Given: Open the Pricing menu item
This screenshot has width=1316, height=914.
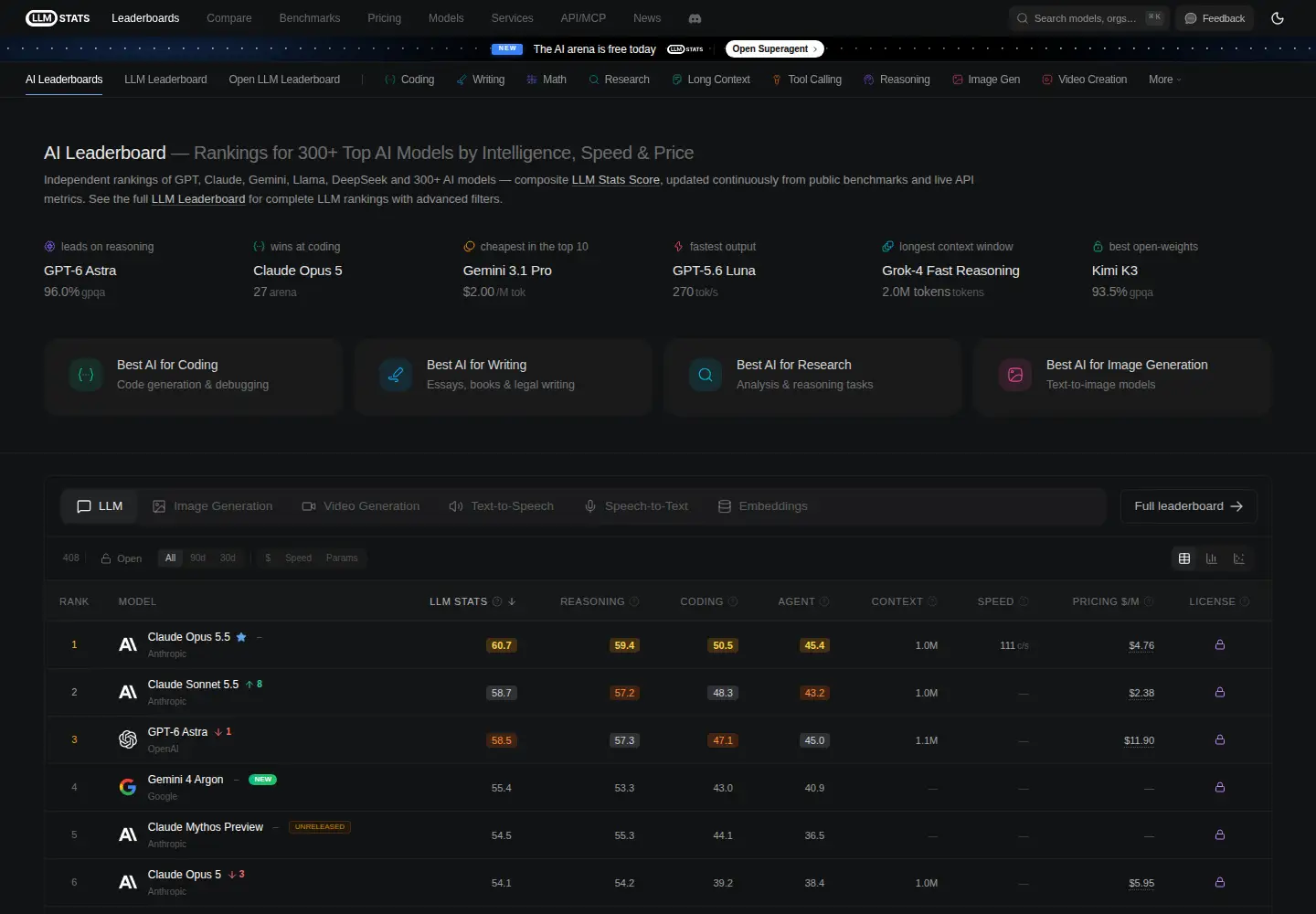Looking at the screenshot, I should coord(385,18).
